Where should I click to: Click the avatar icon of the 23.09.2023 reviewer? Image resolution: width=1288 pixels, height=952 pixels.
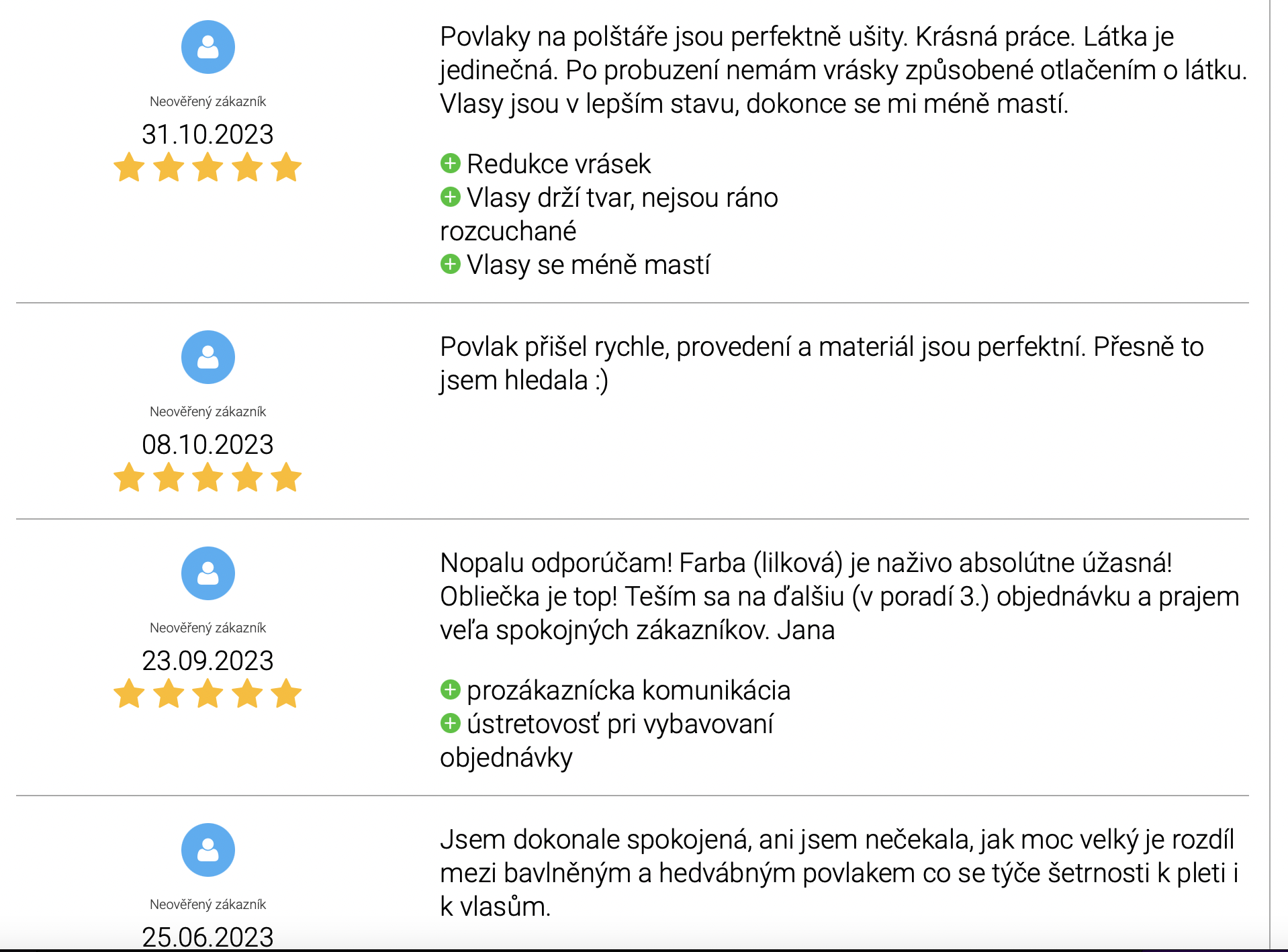tap(208, 573)
